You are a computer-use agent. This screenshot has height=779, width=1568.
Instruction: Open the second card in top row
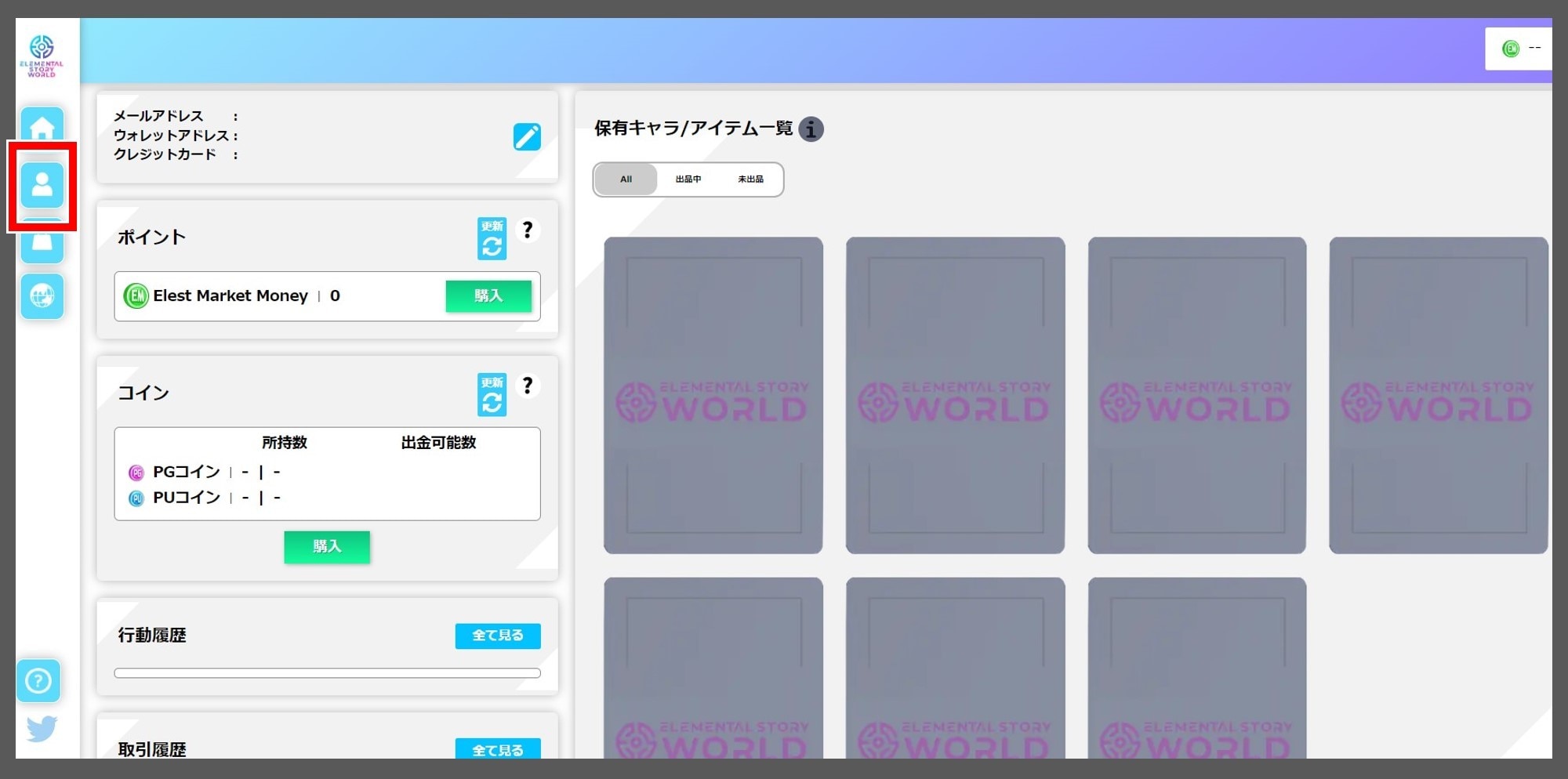point(955,396)
